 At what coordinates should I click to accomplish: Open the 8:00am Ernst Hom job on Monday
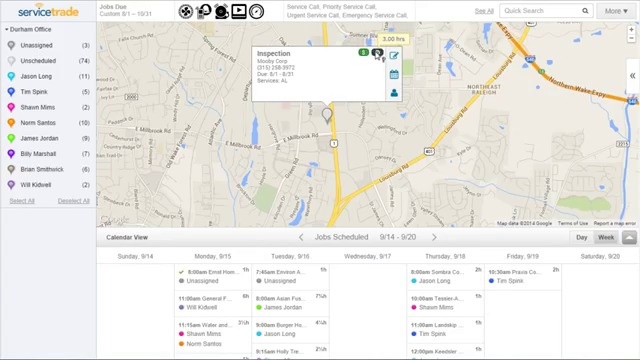[x=213, y=276]
